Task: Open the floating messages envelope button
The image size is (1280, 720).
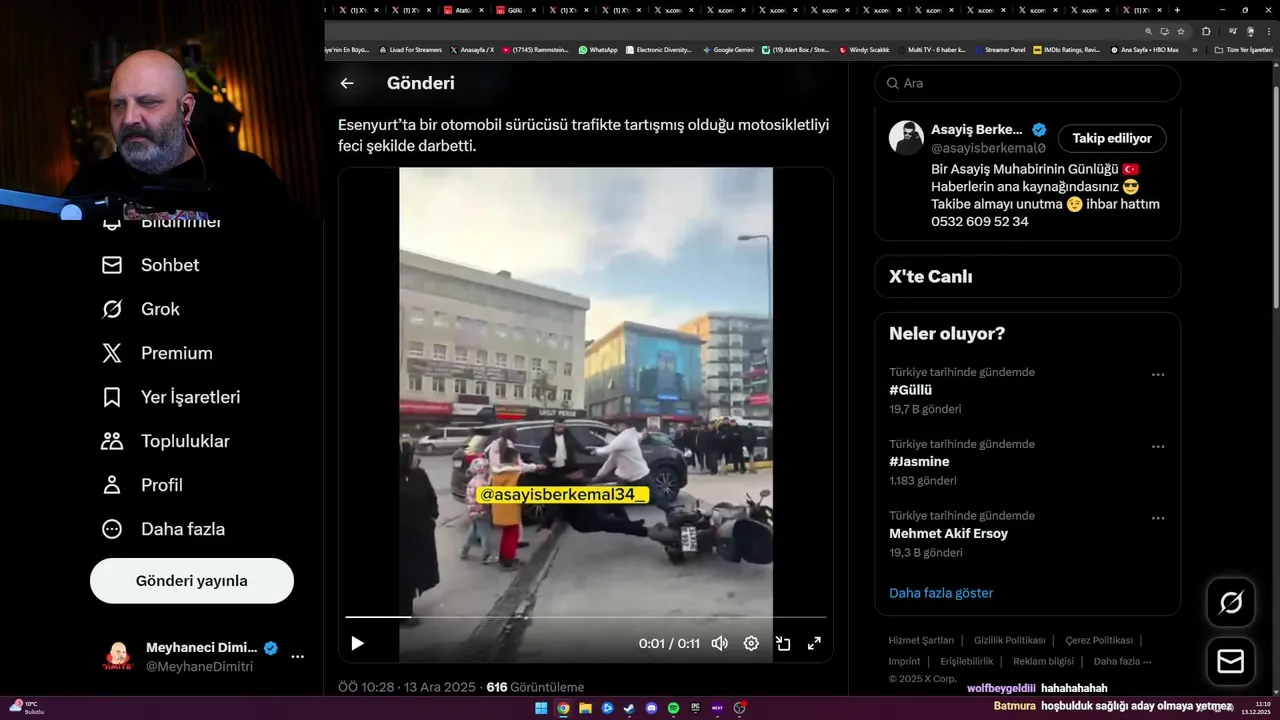Action: pos(1231,662)
